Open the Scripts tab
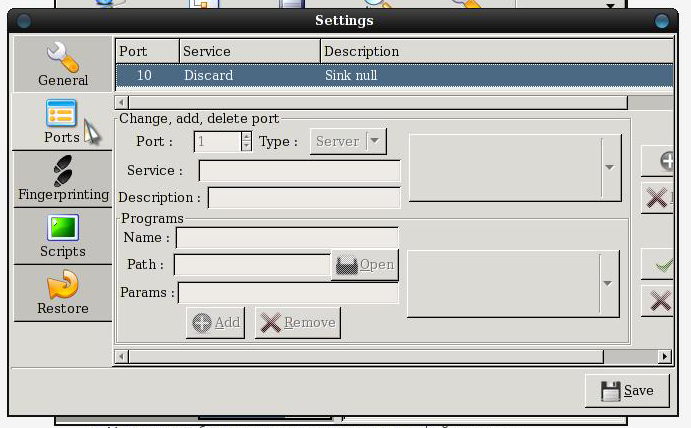Viewport: 691px width, 428px height. 63,236
